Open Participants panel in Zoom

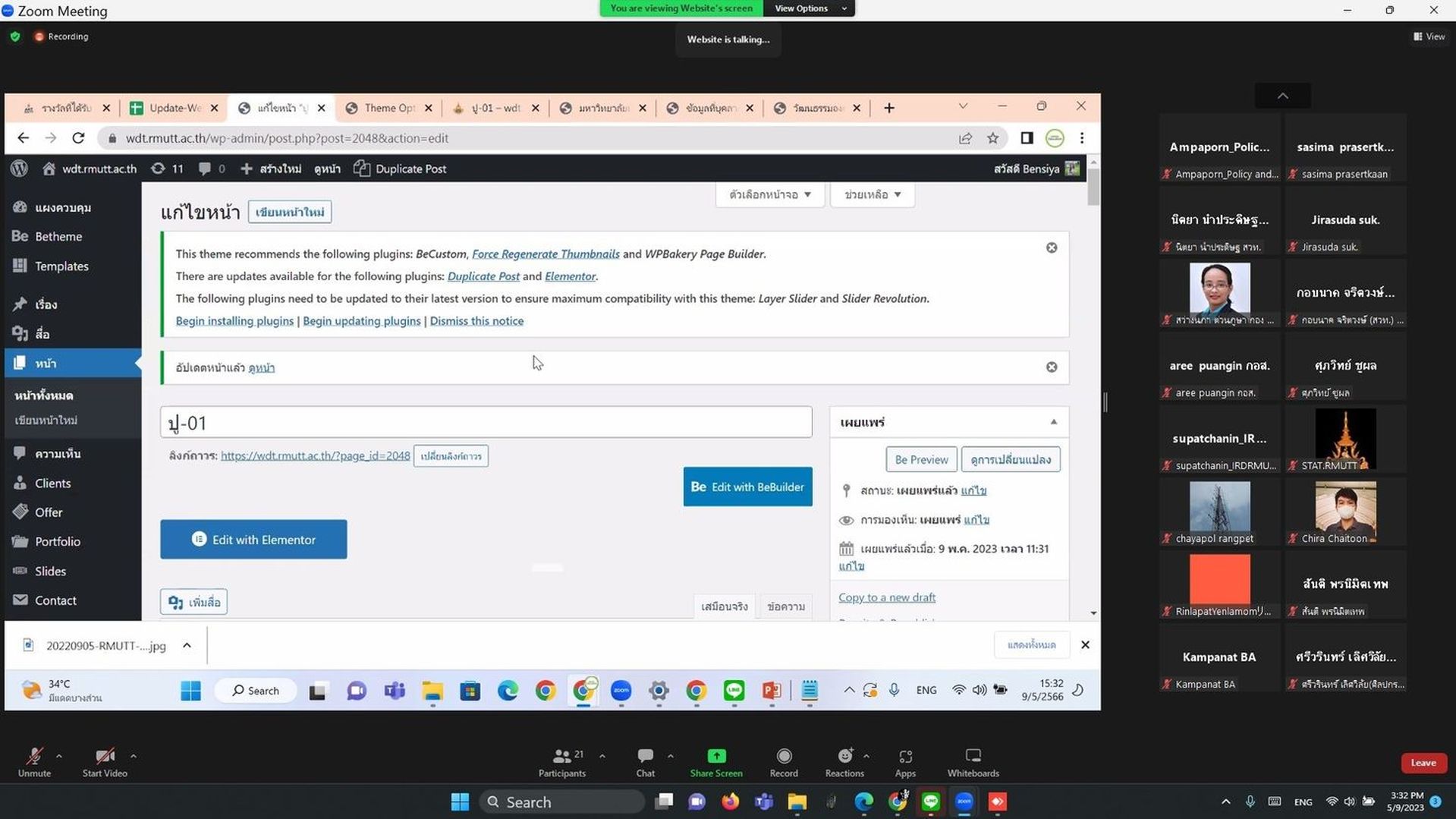[x=562, y=762]
